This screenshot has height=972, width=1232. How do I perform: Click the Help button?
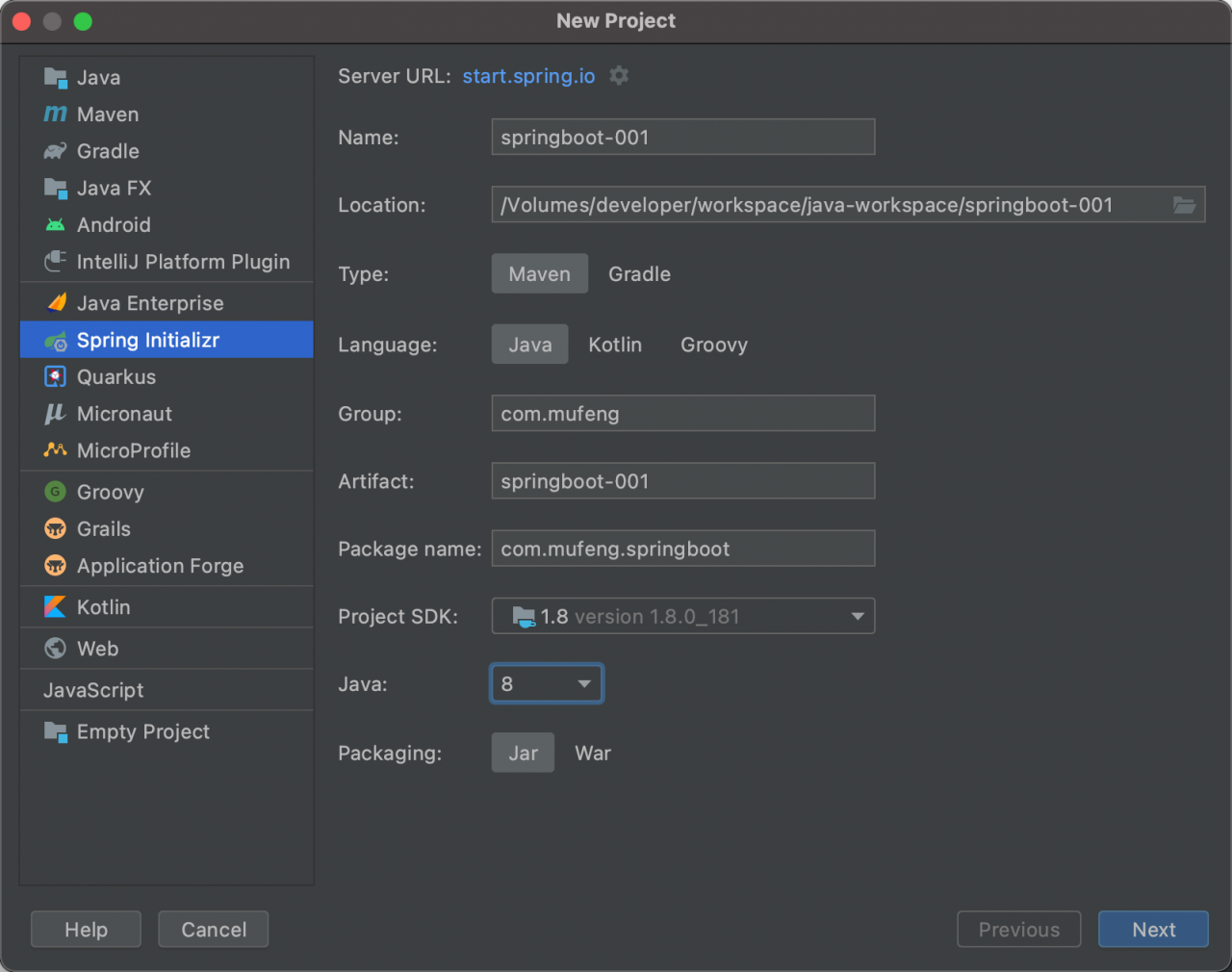(86, 930)
